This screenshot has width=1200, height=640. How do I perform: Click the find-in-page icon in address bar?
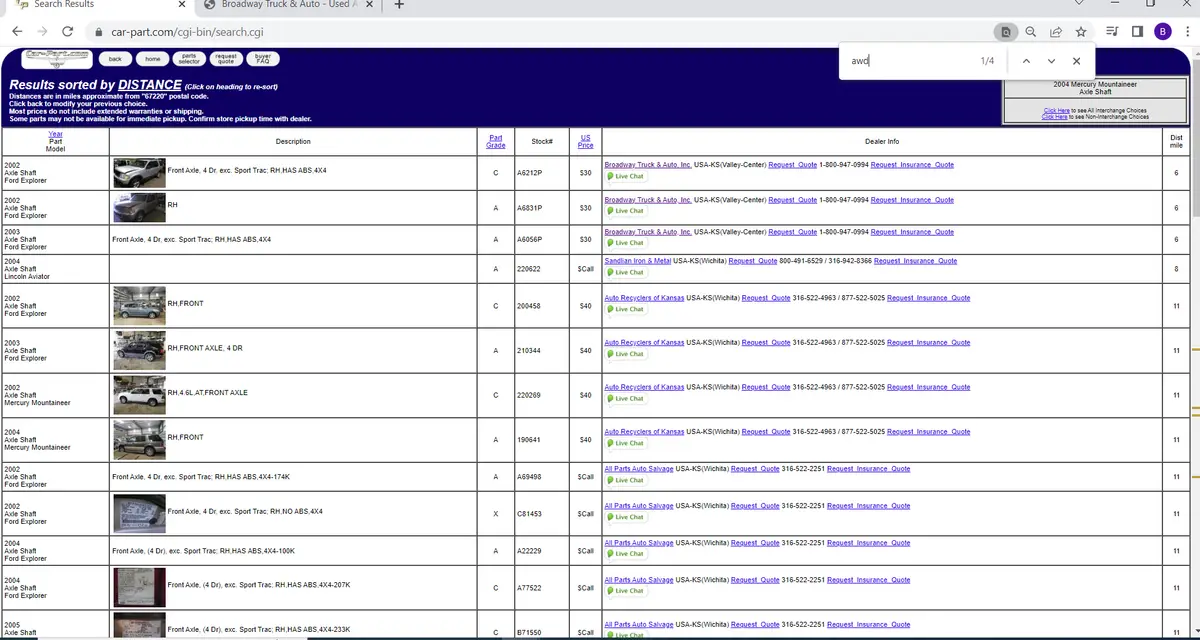point(1006,32)
